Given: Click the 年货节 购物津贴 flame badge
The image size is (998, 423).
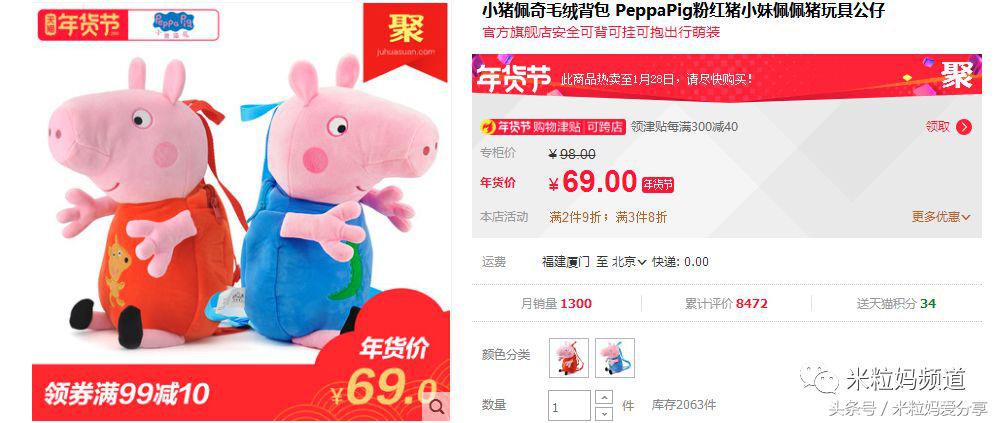Looking at the screenshot, I should coord(552,127).
